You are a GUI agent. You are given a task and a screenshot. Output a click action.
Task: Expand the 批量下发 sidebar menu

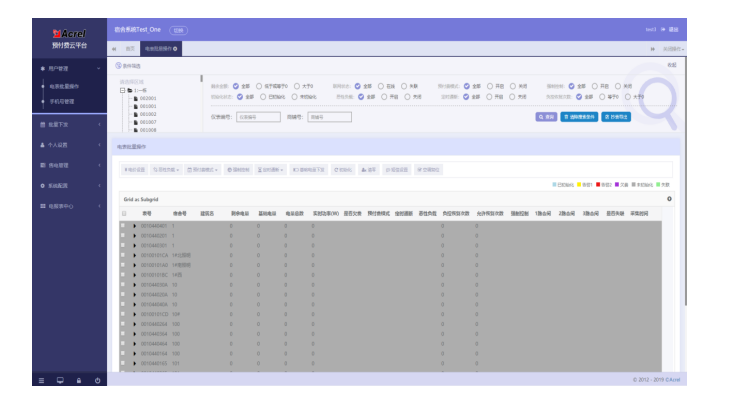click(69, 124)
